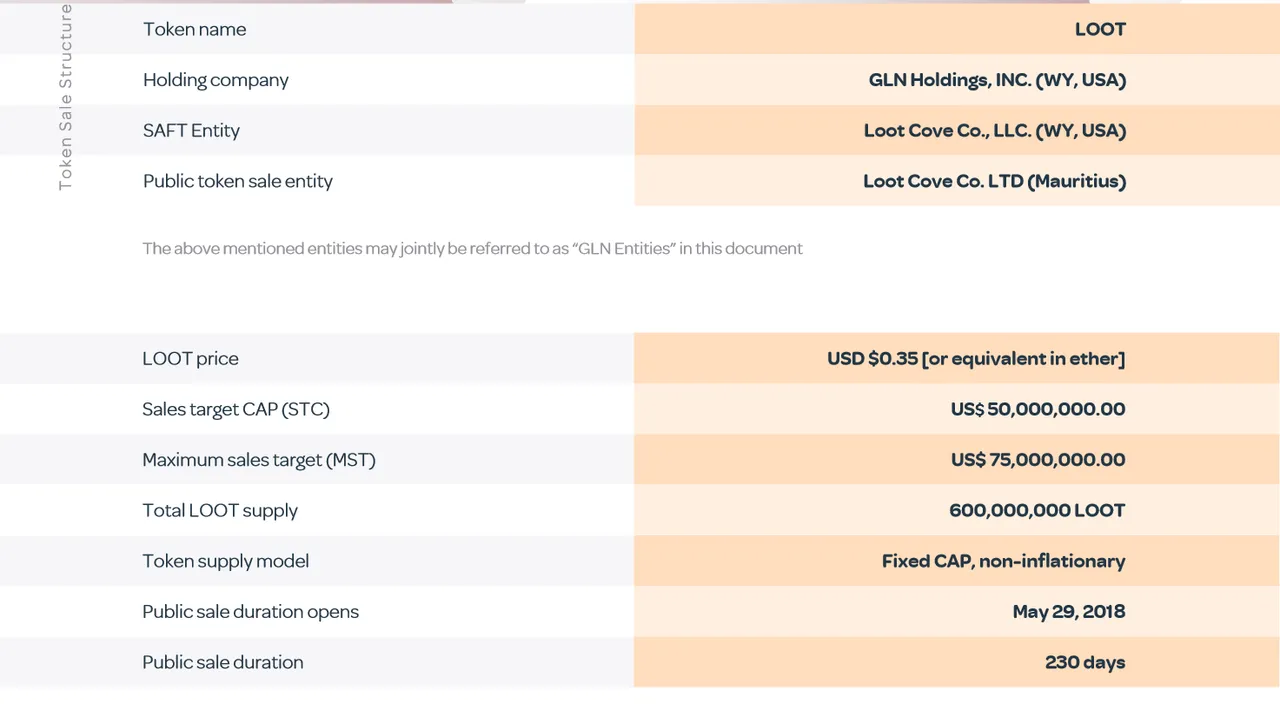1280x705 pixels.
Task: Click the 'Public token sale entity' label
Action: pos(237,181)
